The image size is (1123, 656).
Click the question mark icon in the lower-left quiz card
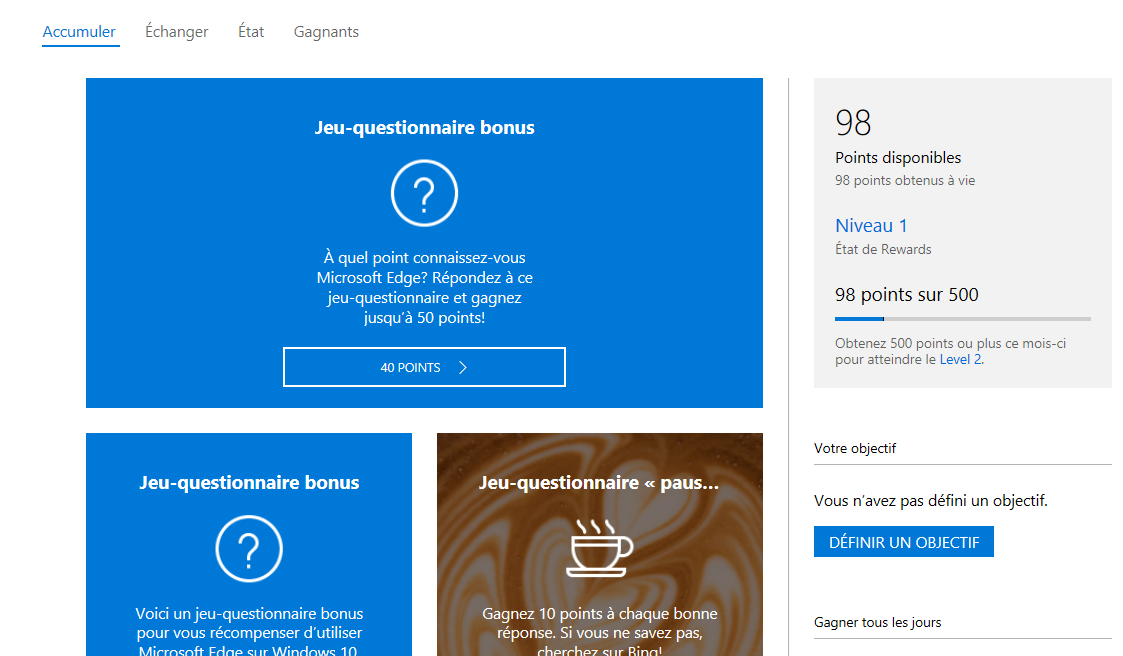pyautogui.click(x=249, y=549)
